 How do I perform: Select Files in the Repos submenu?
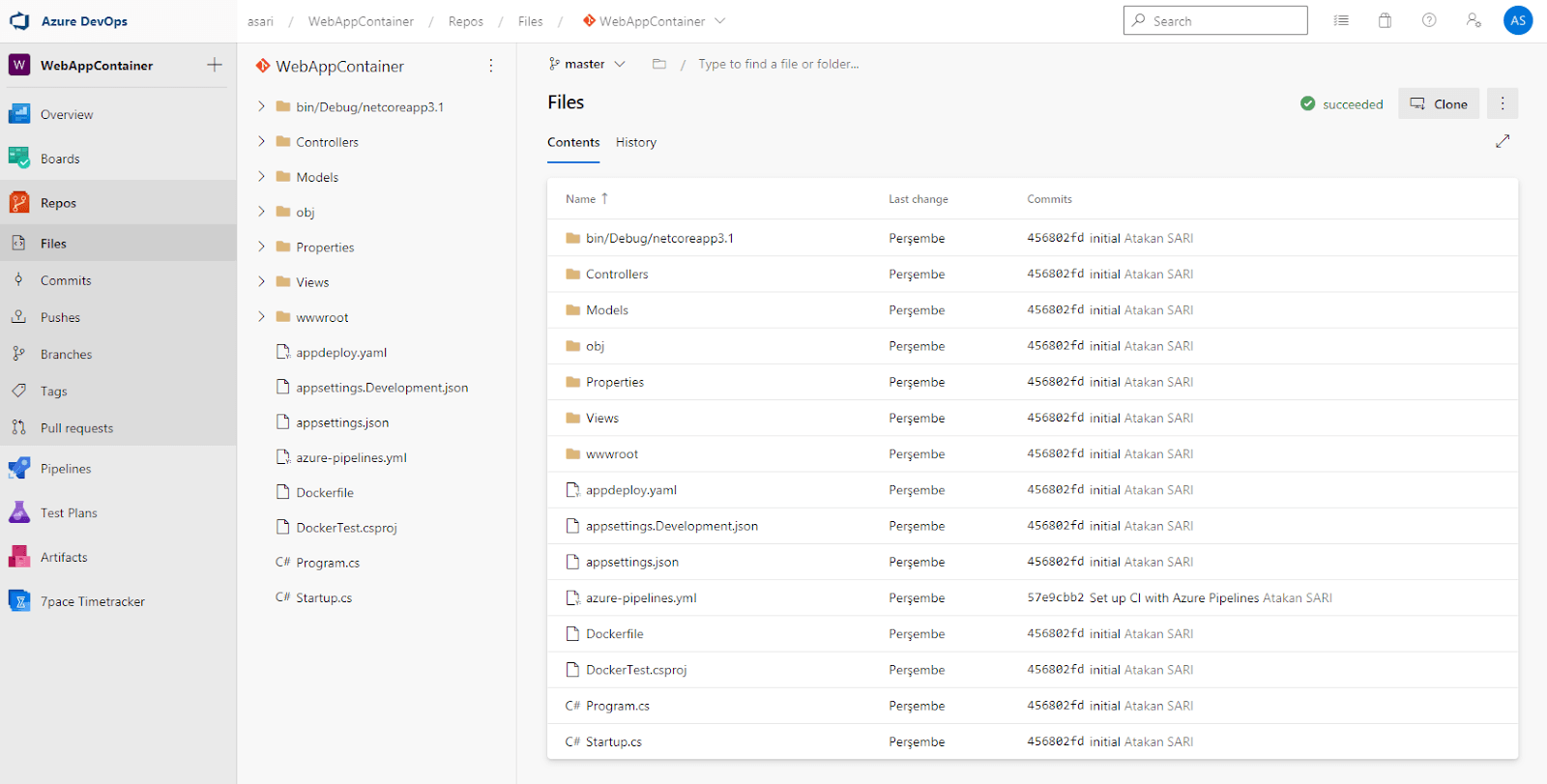pyautogui.click(x=118, y=244)
